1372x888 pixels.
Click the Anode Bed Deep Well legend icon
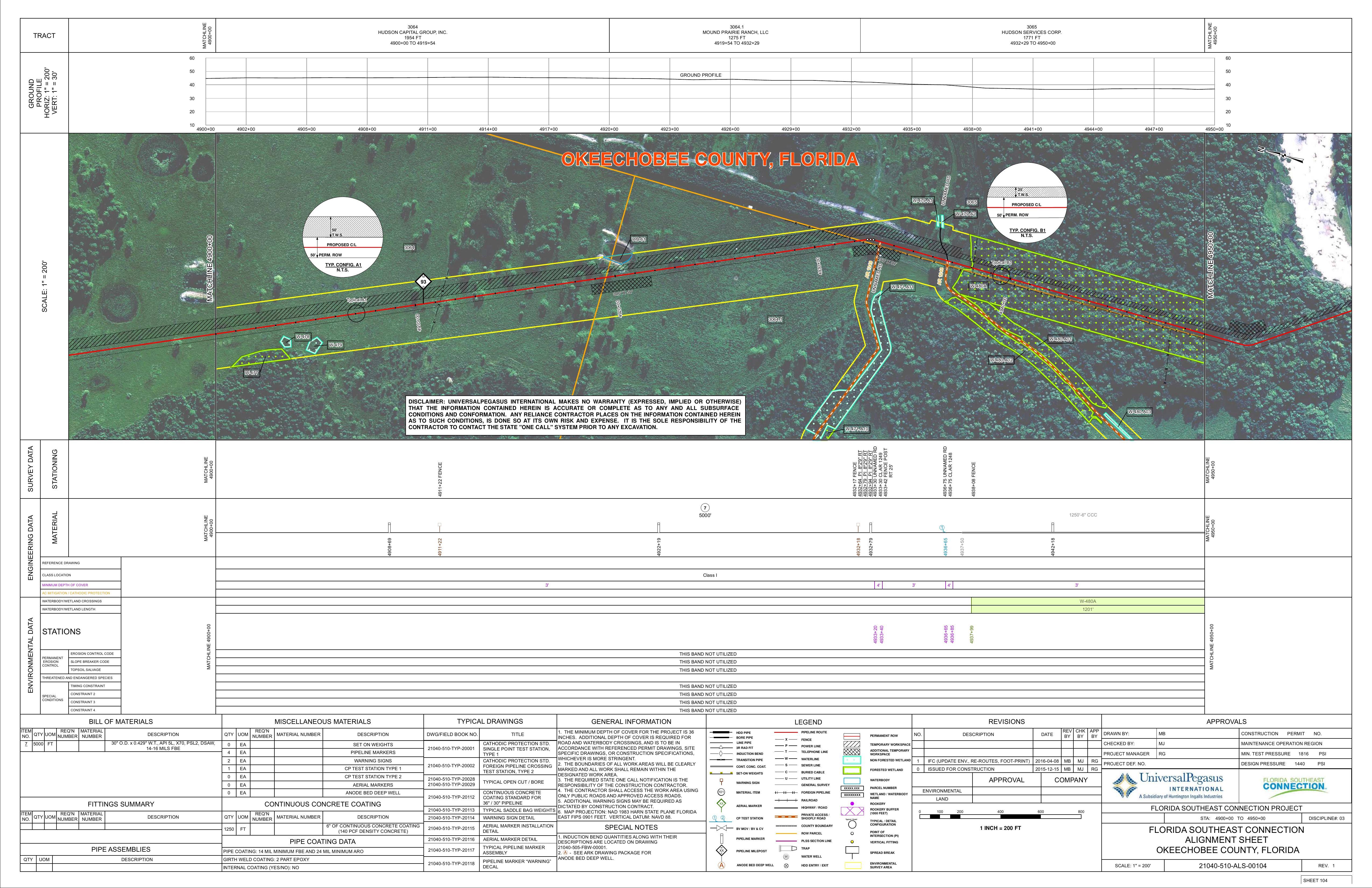coord(722,865)
